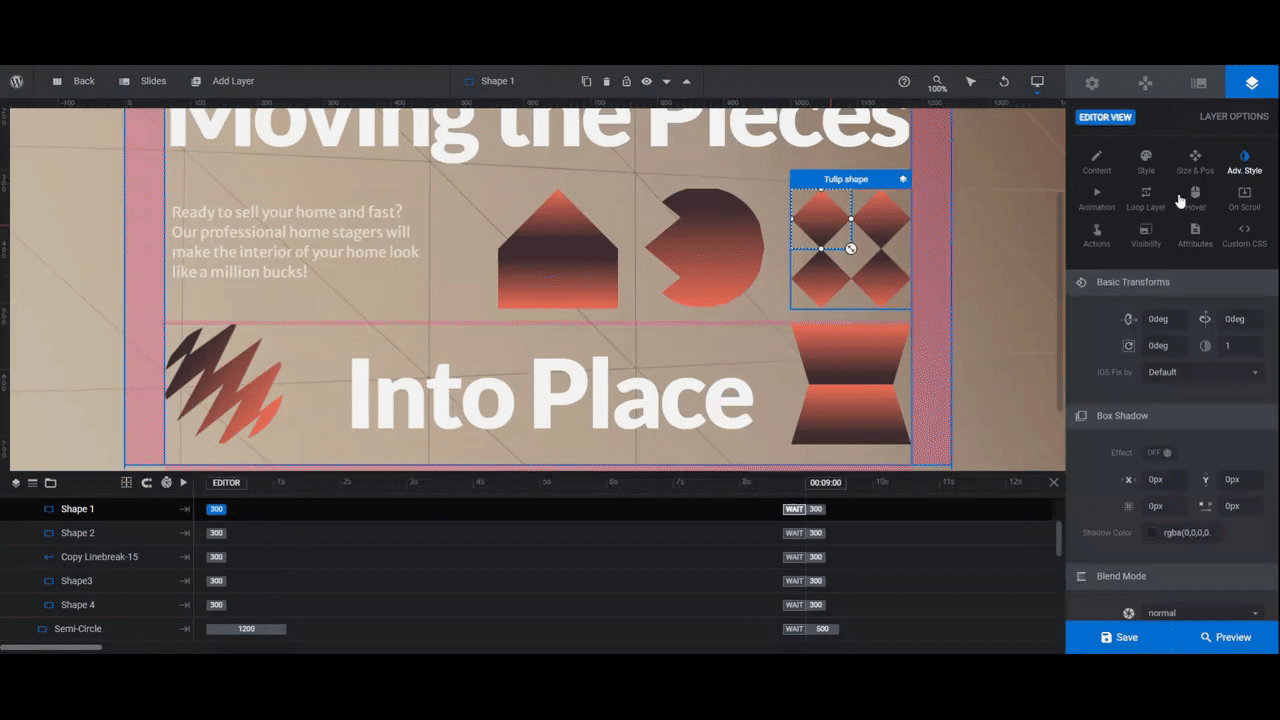Edit the rotate Y degree field

[x=1242, y=319]
